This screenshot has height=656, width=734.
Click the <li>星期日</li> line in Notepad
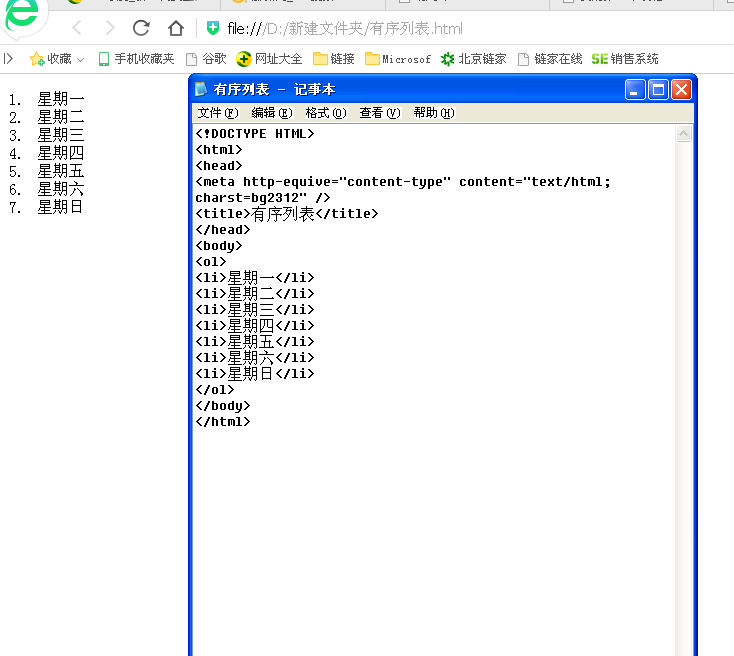click(255, 374)
